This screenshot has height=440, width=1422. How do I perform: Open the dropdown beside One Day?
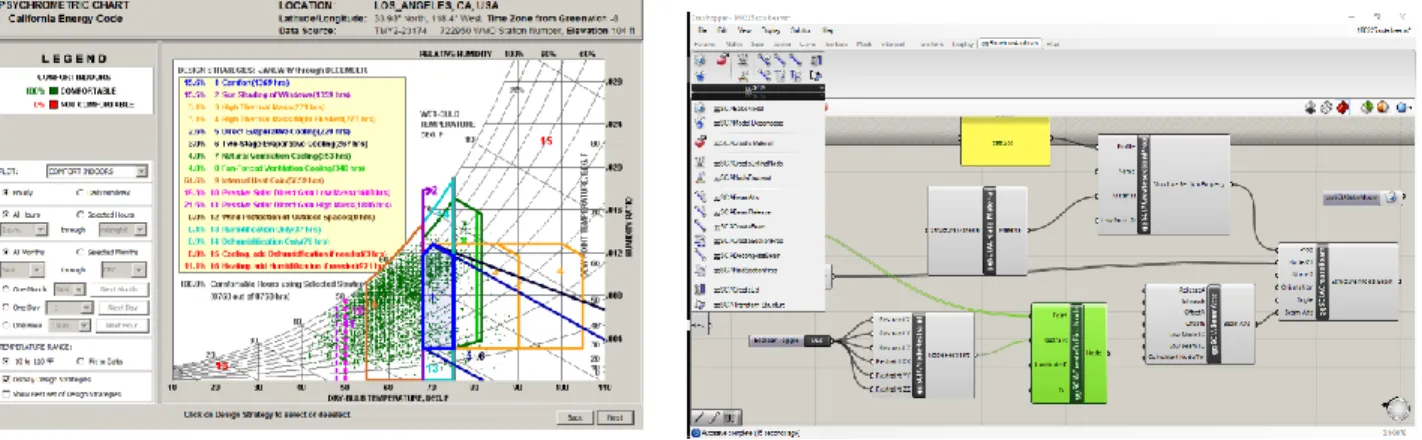pyautogui.click(x=72, y=308)
